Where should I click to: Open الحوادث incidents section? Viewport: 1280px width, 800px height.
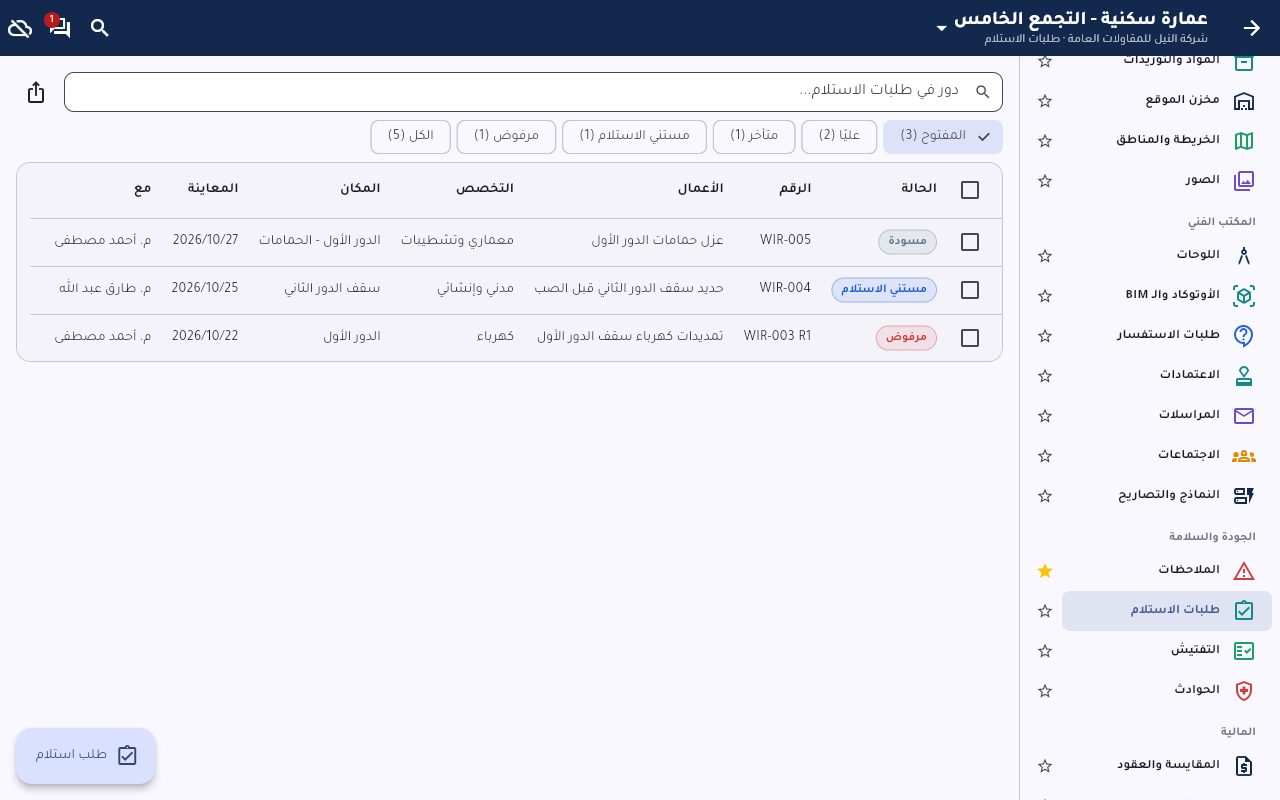(1167, 691)
